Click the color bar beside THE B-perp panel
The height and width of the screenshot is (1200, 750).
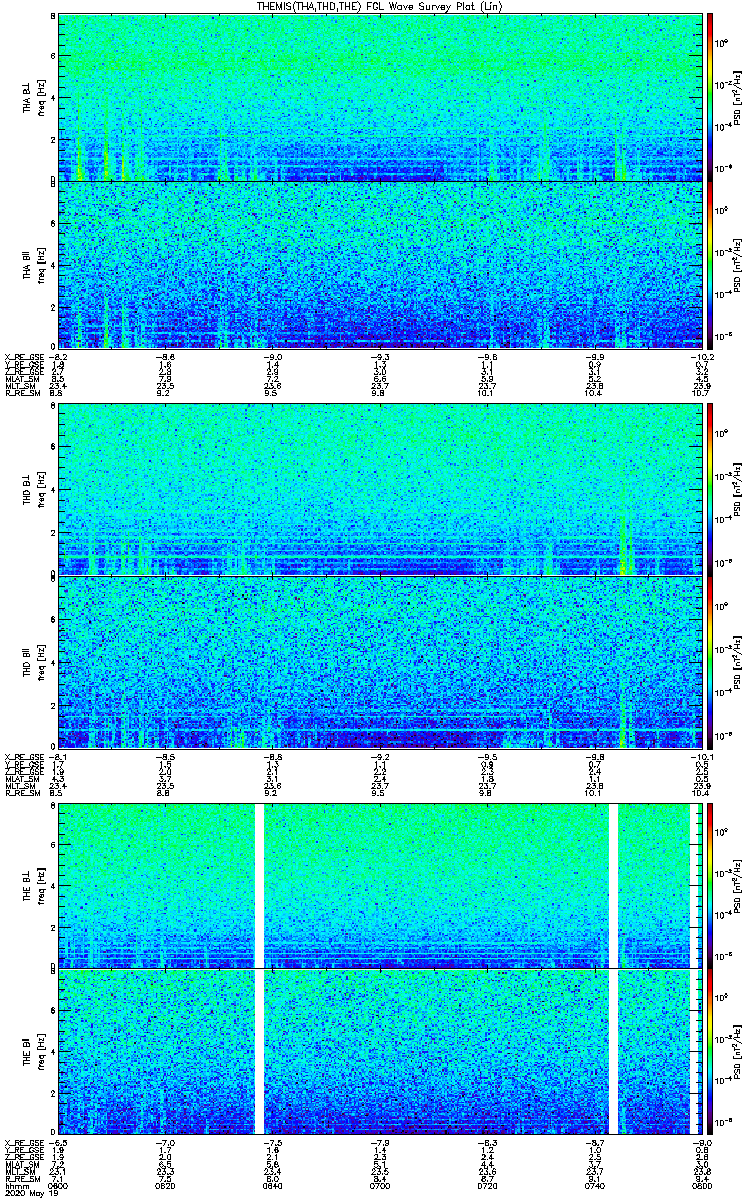click(x=710, y=885)
